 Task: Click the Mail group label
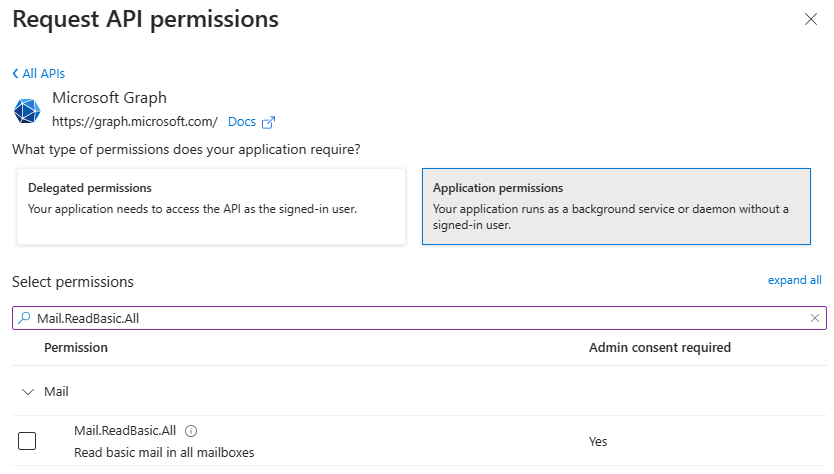click(56, 392)
